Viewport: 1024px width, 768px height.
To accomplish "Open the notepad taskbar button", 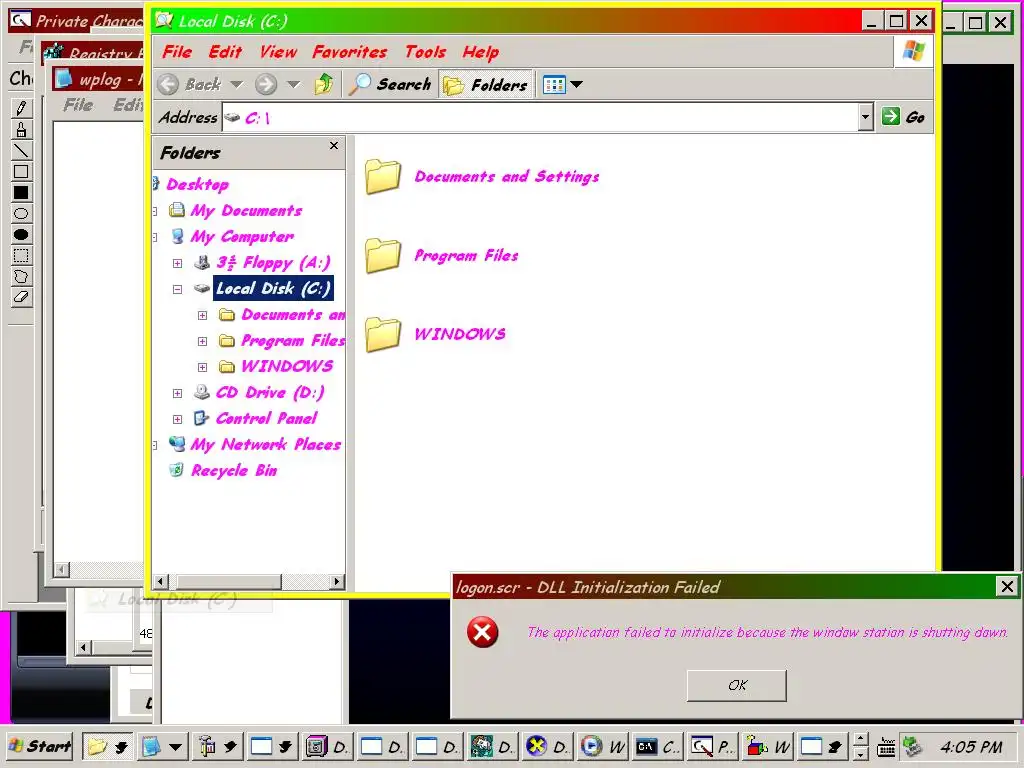I will click(x=161, y=746).
